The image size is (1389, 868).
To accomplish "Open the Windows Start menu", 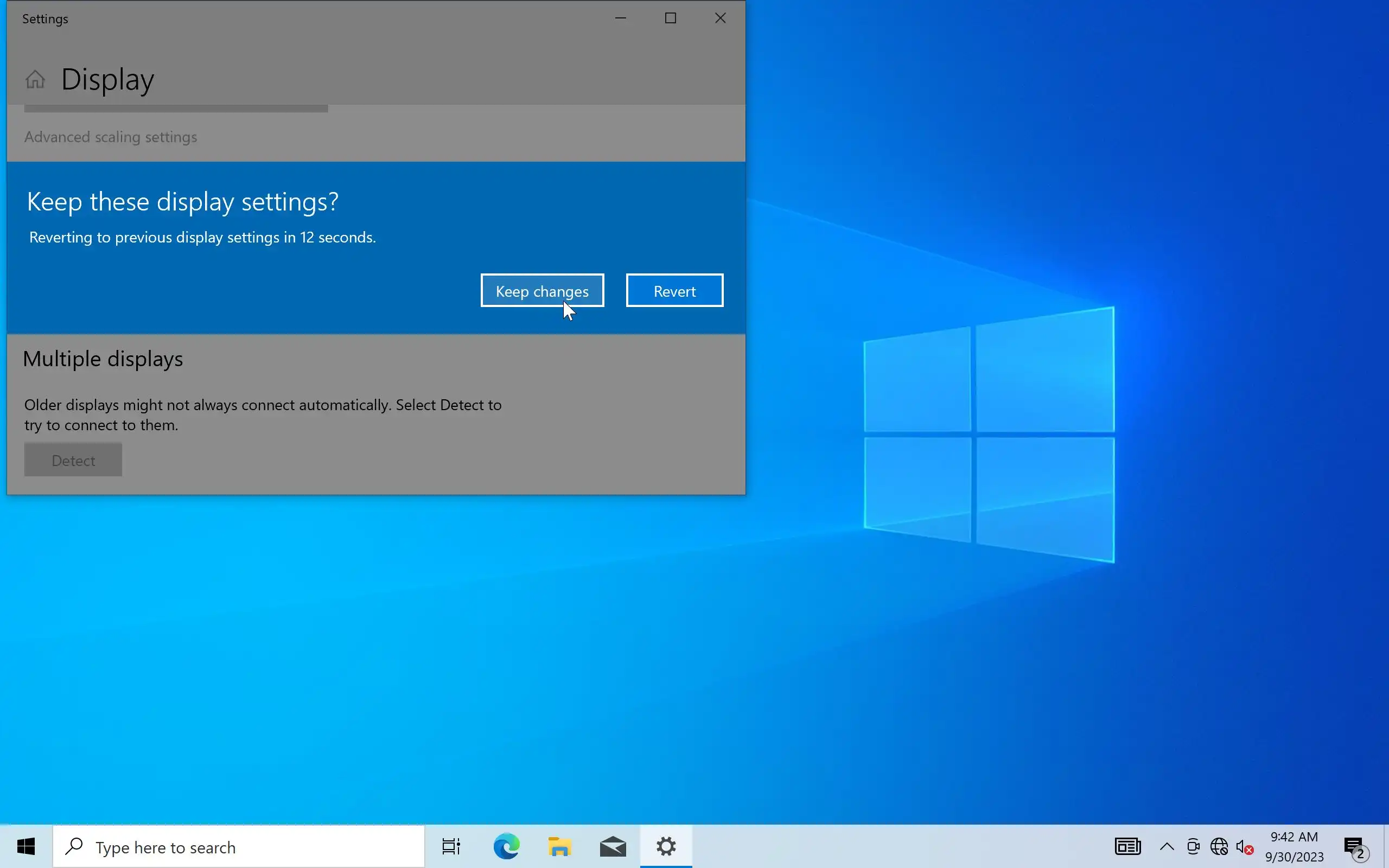I will pyautogui.click(x=26, y=847).
